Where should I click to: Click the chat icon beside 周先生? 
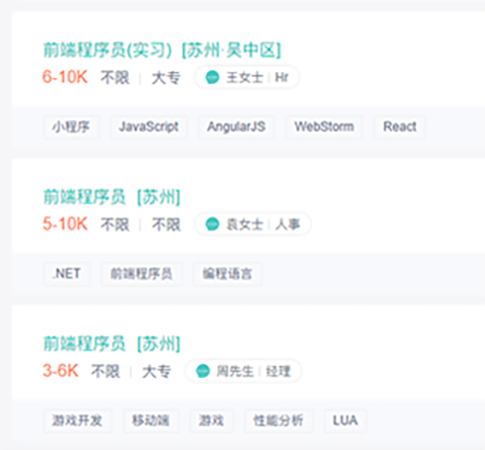click(x=203, y=371)
